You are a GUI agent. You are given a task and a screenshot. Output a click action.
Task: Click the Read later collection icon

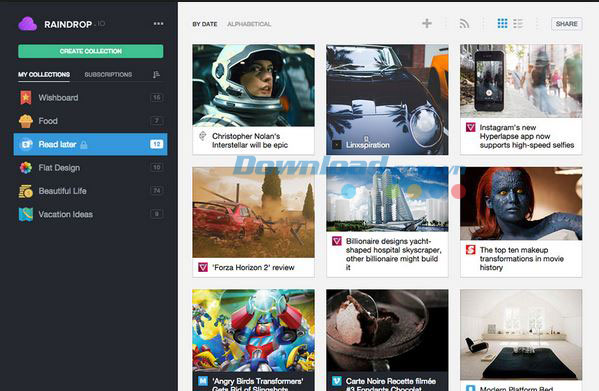coord(26,144)
